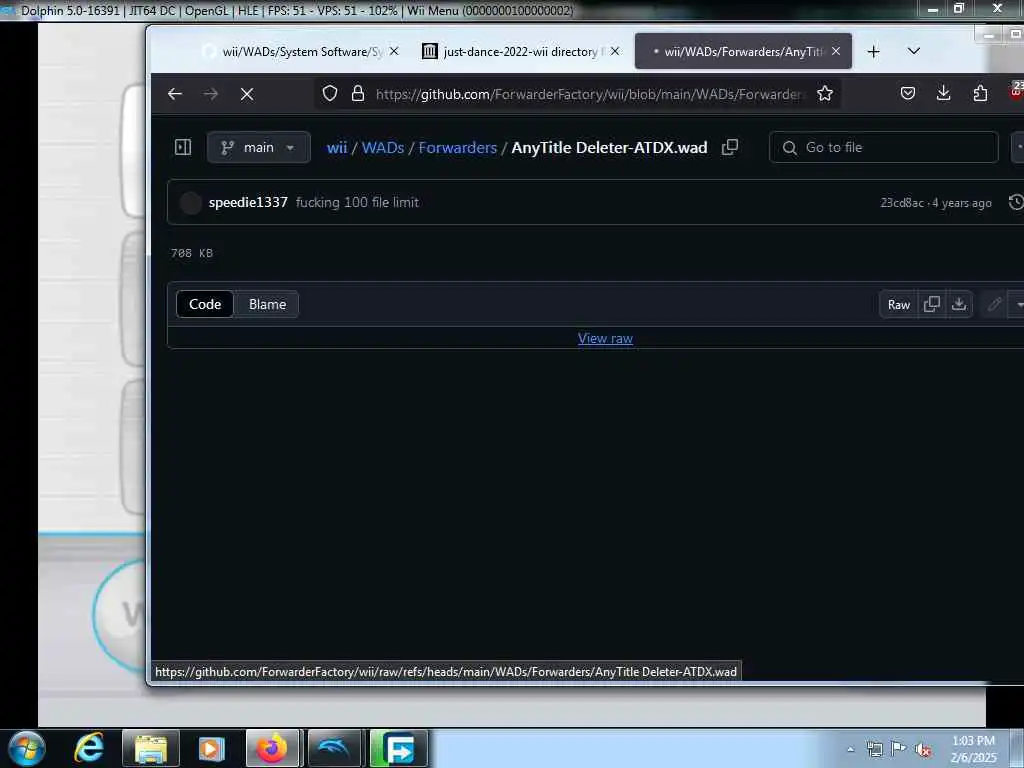Click the Raw button

coord(899,304)
